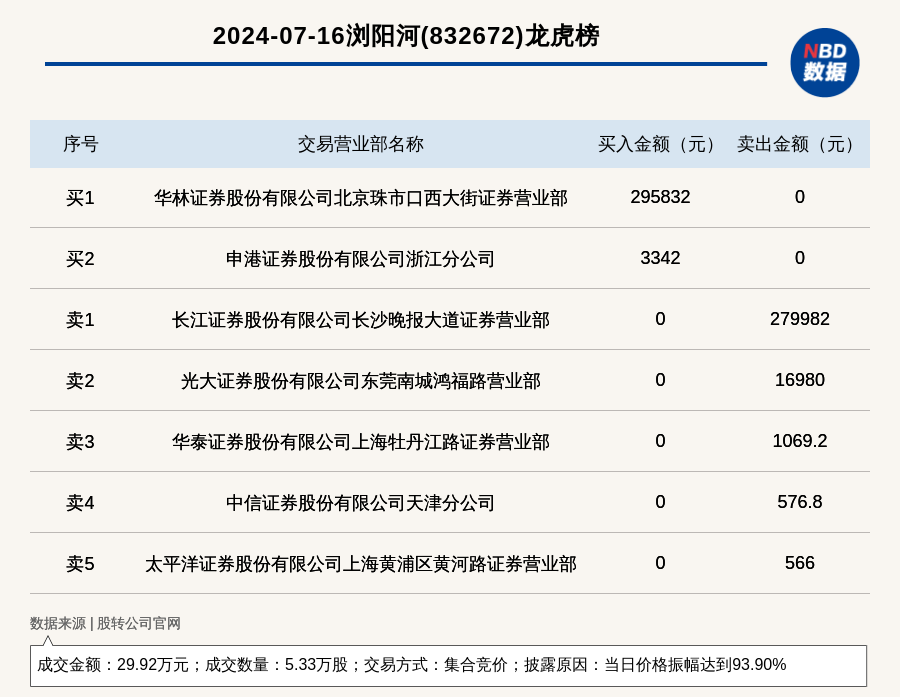Select 长江证券长沙晚报大道证券营业部 name
The width and height of the screenshot is (900, 697).
tap(360, 319)
